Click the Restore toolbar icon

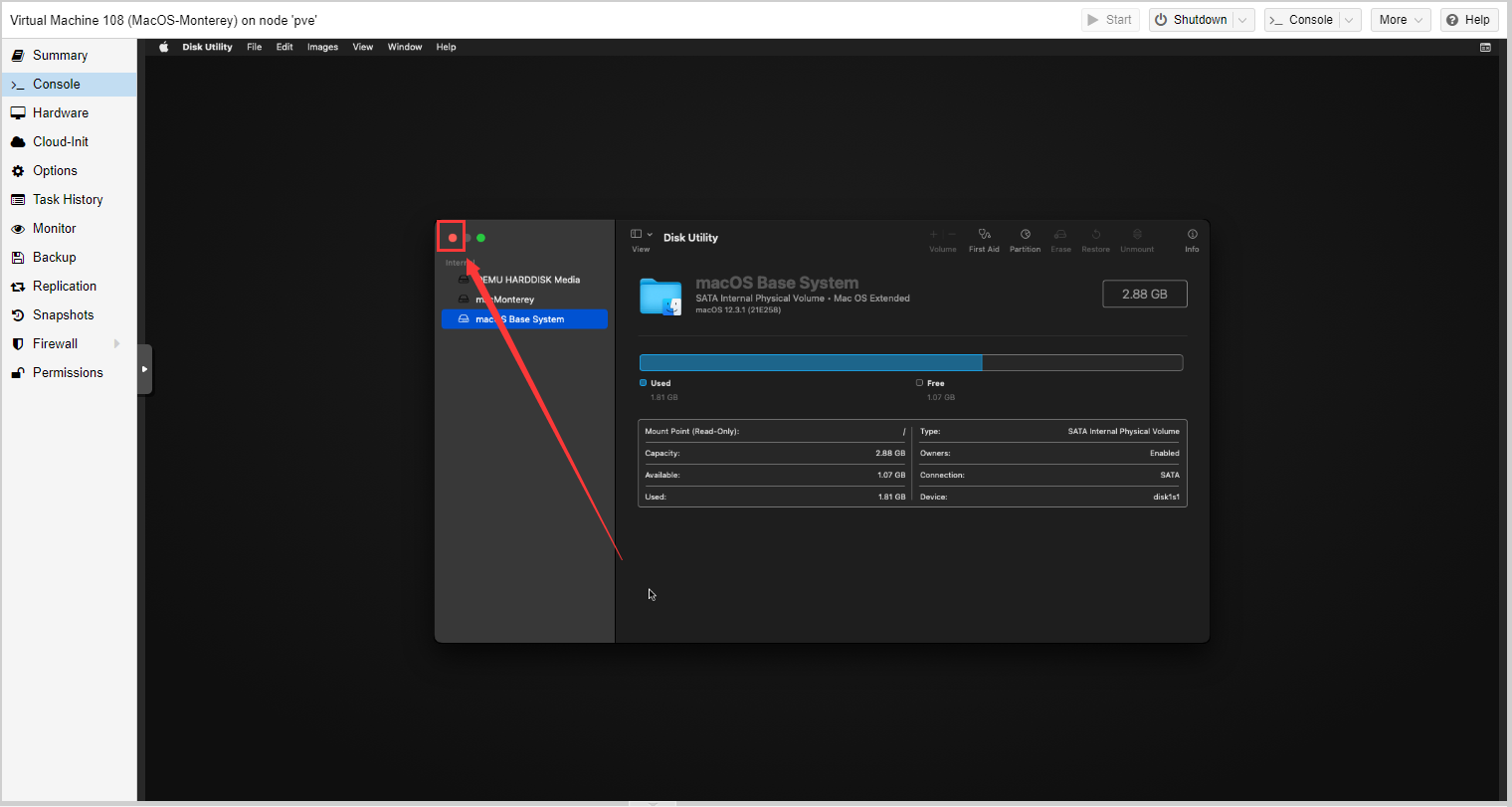[1095, 235]
